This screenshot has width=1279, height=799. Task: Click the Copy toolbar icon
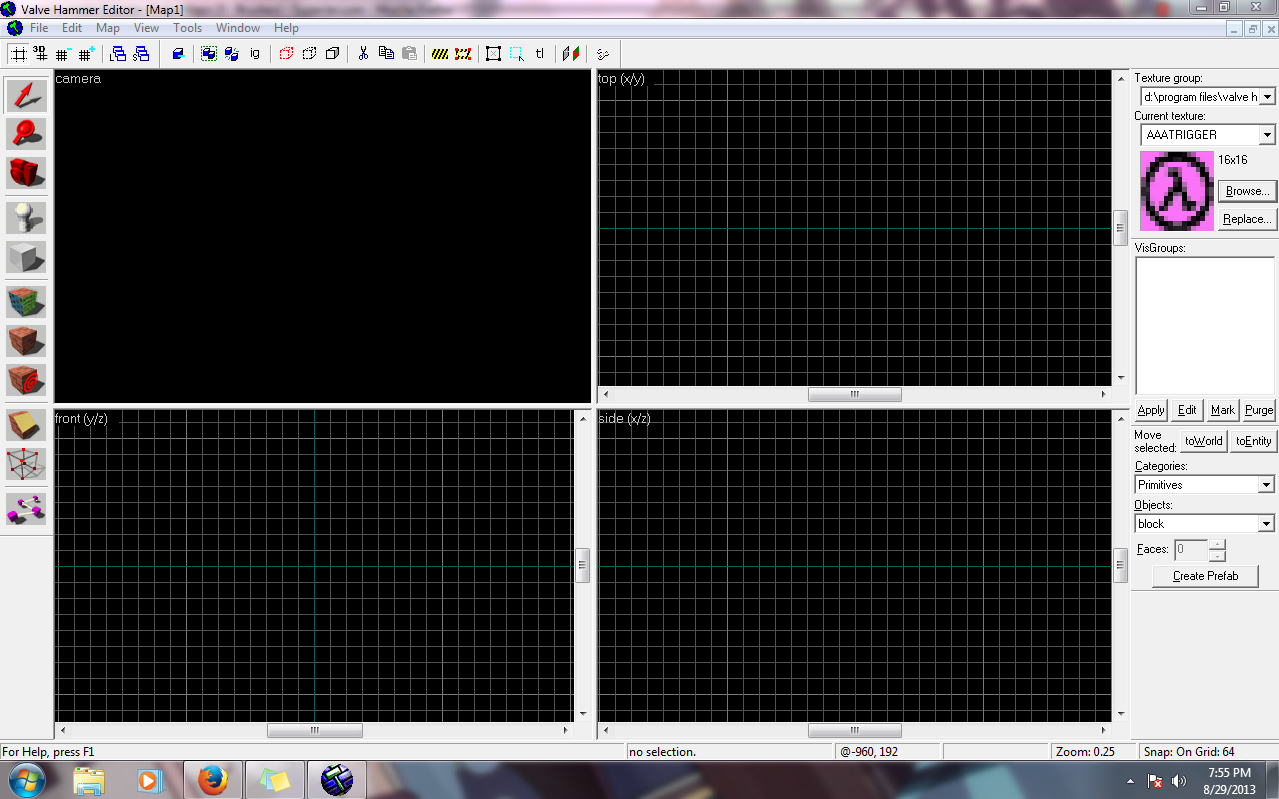(386, 54)
